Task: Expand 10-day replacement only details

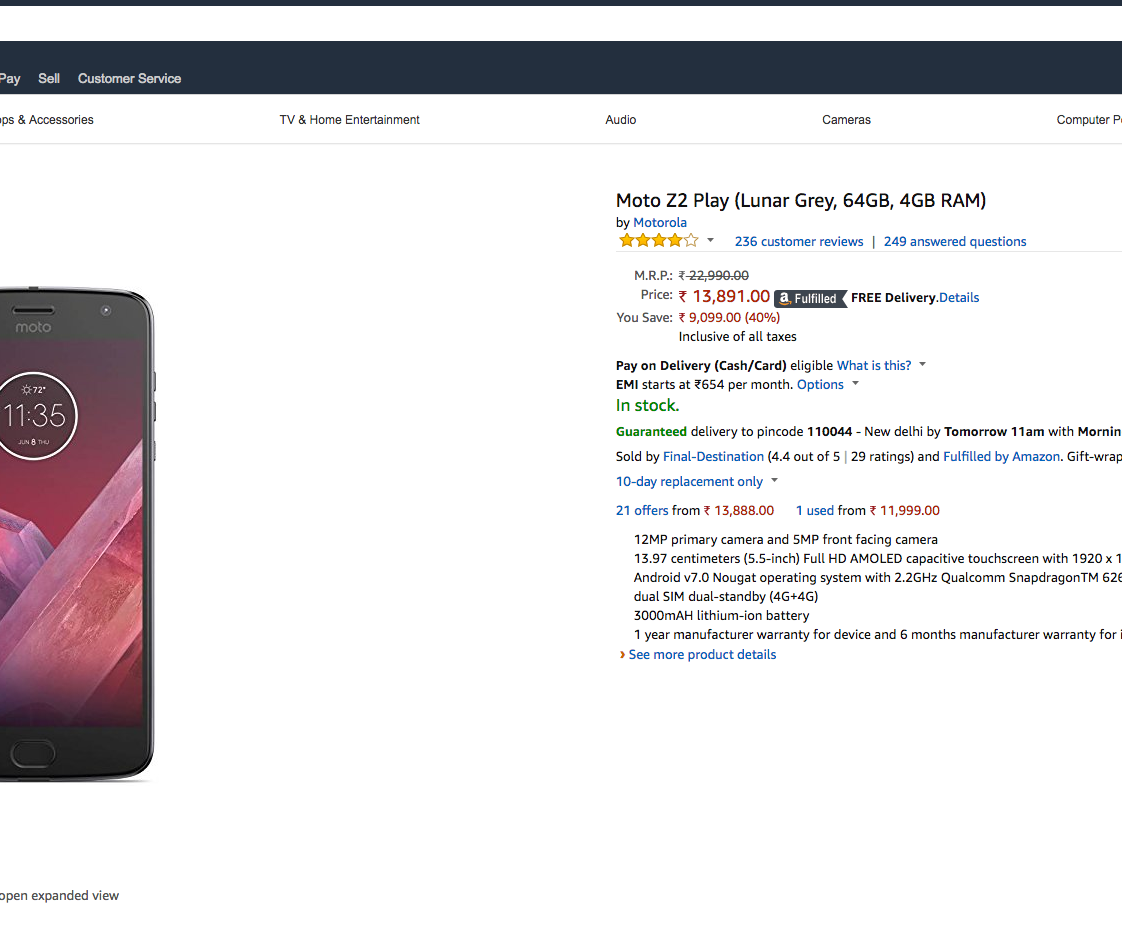Action: (774, 481)
